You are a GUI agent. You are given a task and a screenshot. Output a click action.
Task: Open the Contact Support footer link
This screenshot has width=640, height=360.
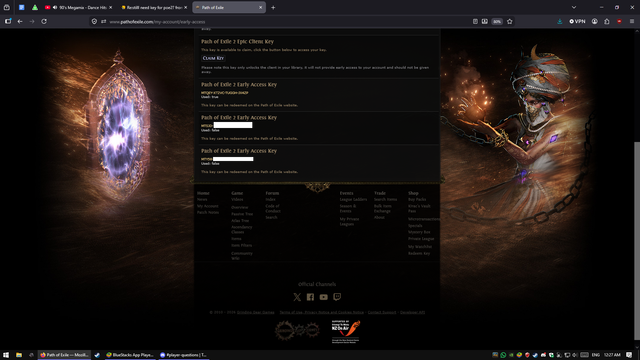click(x=382, y=312)
